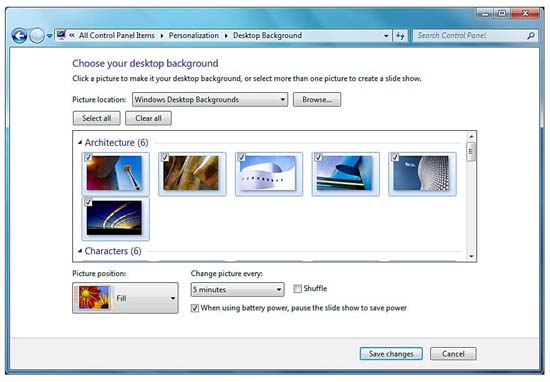Uncheck the dotted facade wallpaper checkbox

pos(395,158)
